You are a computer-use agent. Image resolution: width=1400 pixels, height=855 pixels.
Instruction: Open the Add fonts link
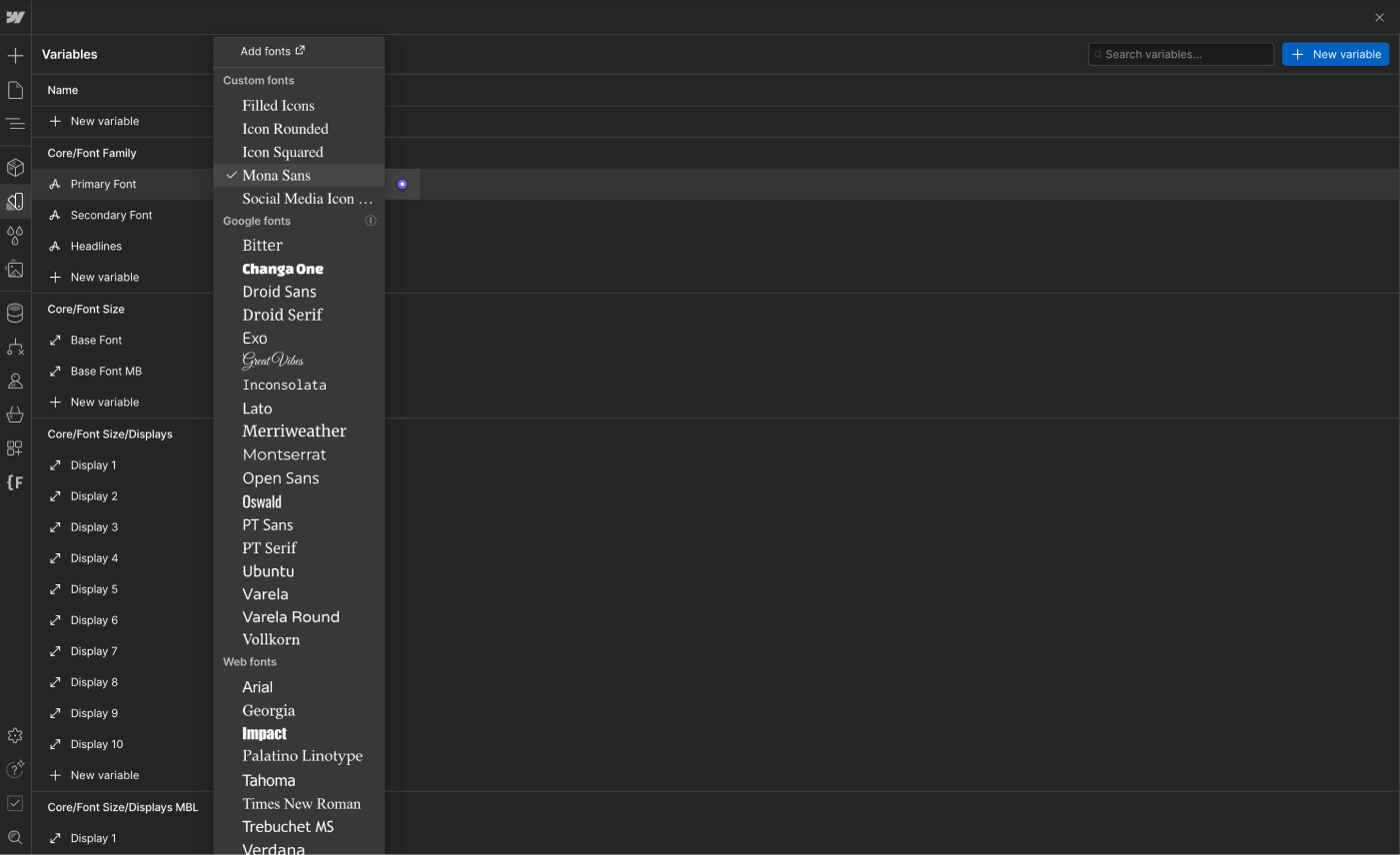271,50
